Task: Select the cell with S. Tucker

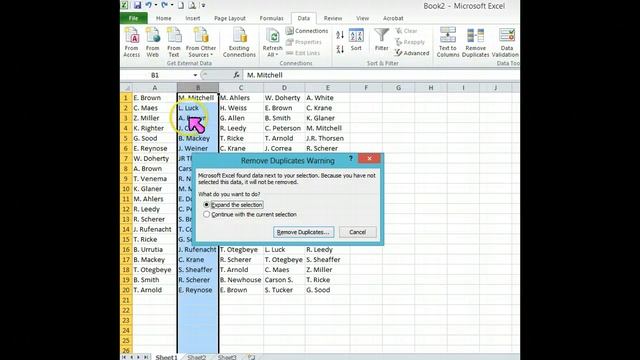Action: [284, 290]
